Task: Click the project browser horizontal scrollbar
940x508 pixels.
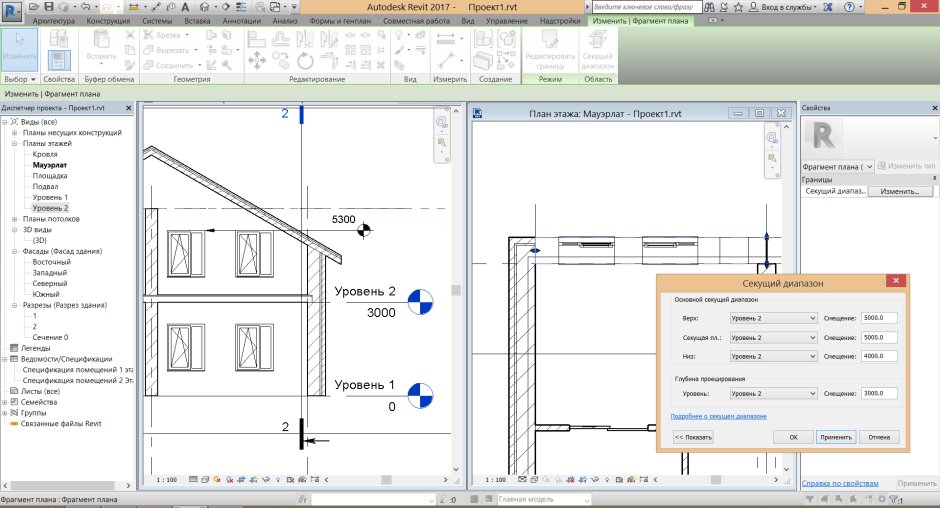Action: click(x=67, y=485)
